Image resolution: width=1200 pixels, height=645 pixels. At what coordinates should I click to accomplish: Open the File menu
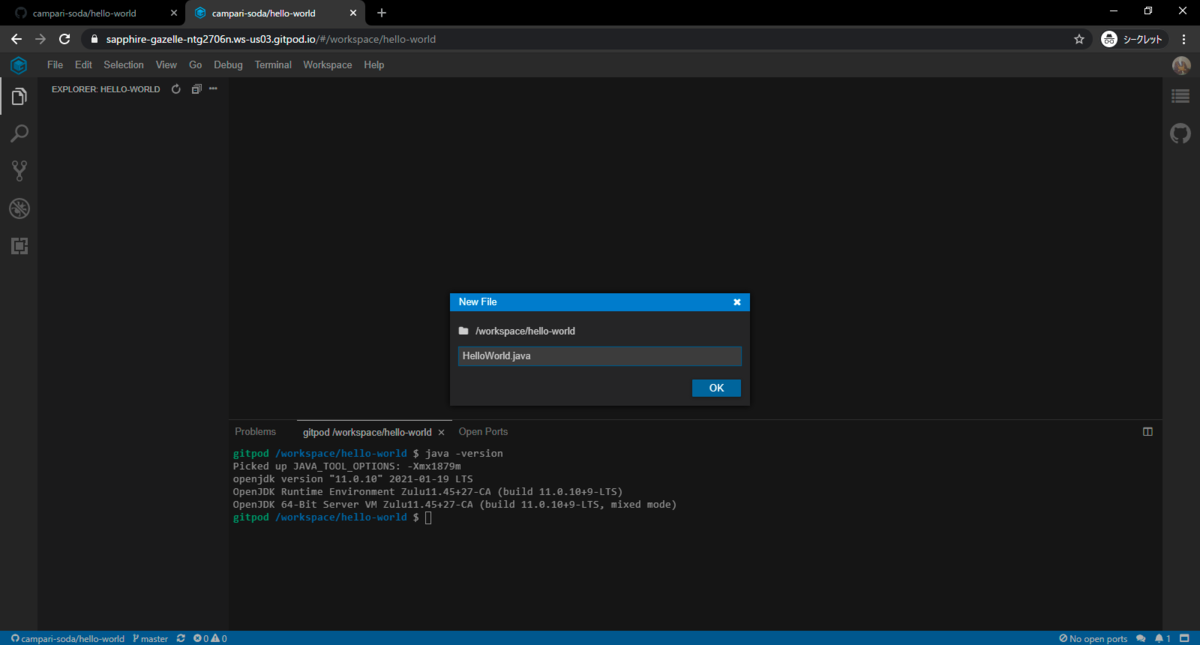(x=55, y=65)
